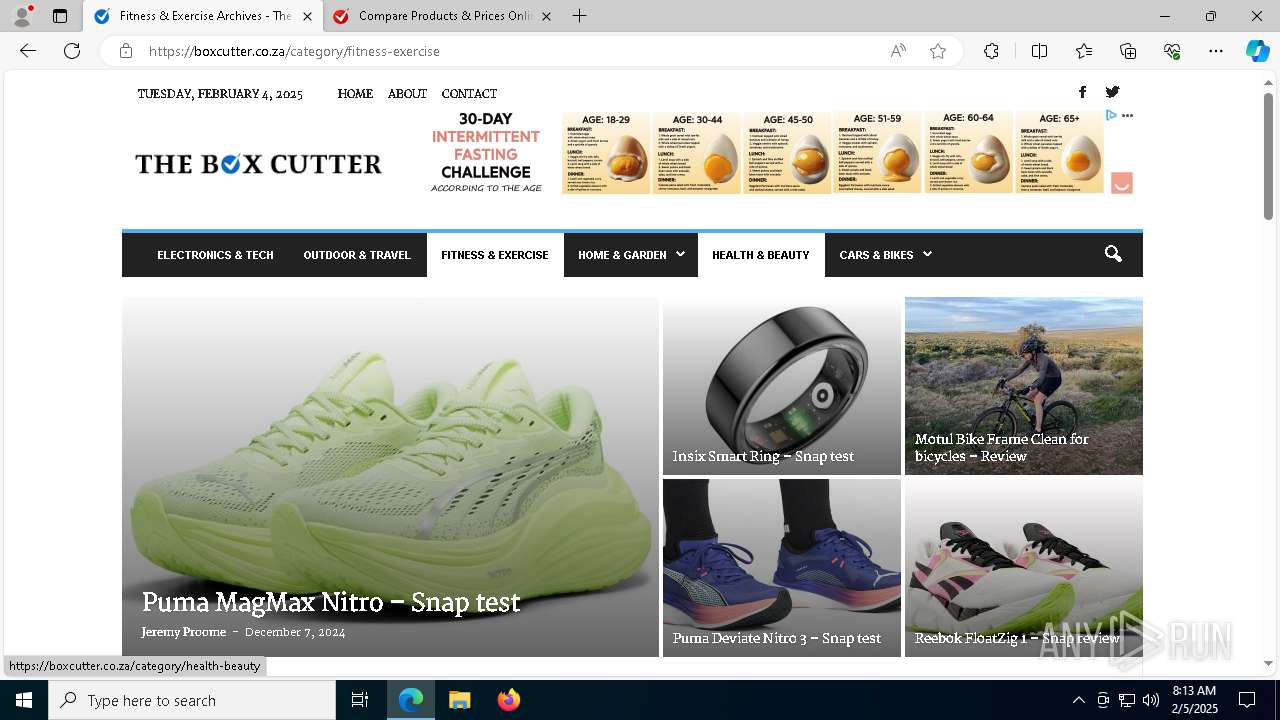
Task: Open the Puma MagMax Nitro article
Action: 331,602
